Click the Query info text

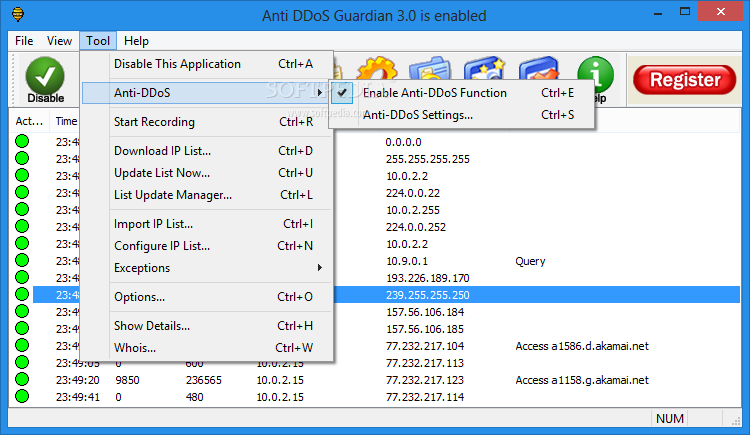tap(530, 261)
